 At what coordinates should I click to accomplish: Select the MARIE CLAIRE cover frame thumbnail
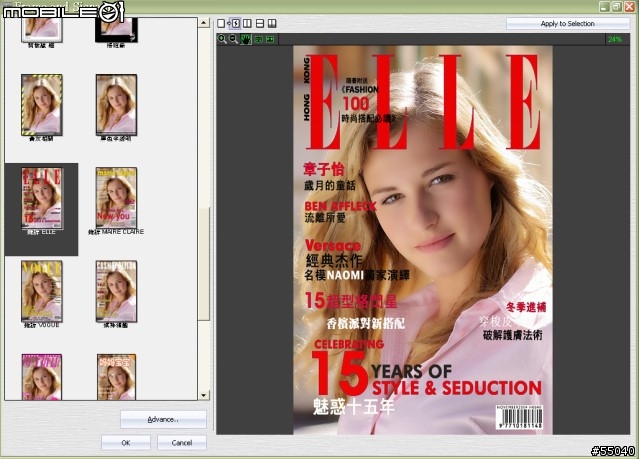pyautogui.click(x=116, y=198)
